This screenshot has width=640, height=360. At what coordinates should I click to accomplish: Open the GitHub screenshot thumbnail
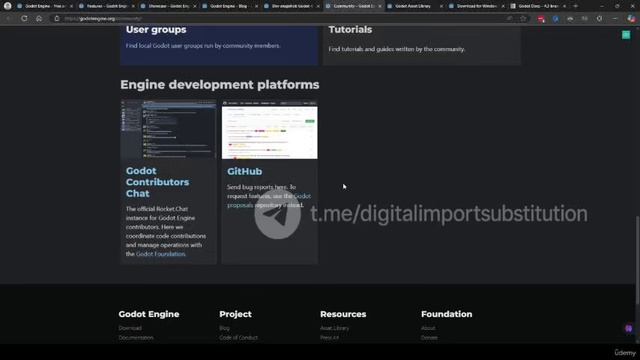[x=269, y=129]
